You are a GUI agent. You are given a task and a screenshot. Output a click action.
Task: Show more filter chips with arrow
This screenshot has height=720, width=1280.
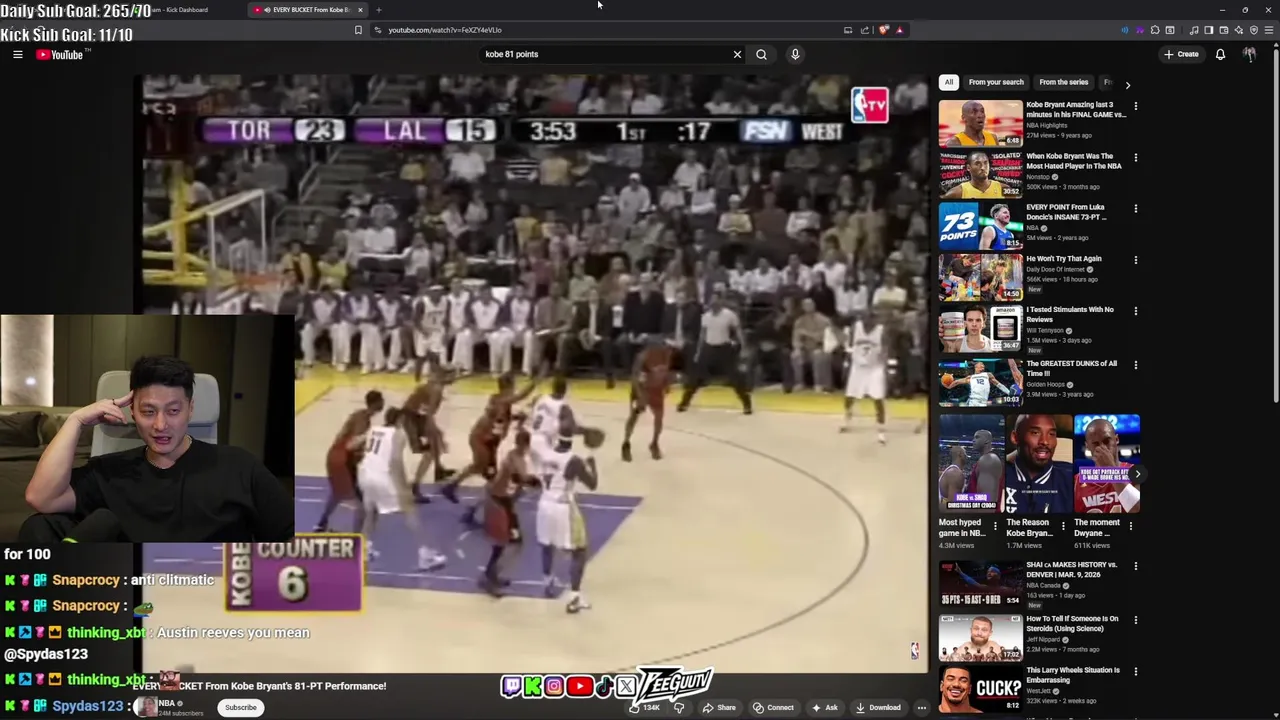(1128, 84)
